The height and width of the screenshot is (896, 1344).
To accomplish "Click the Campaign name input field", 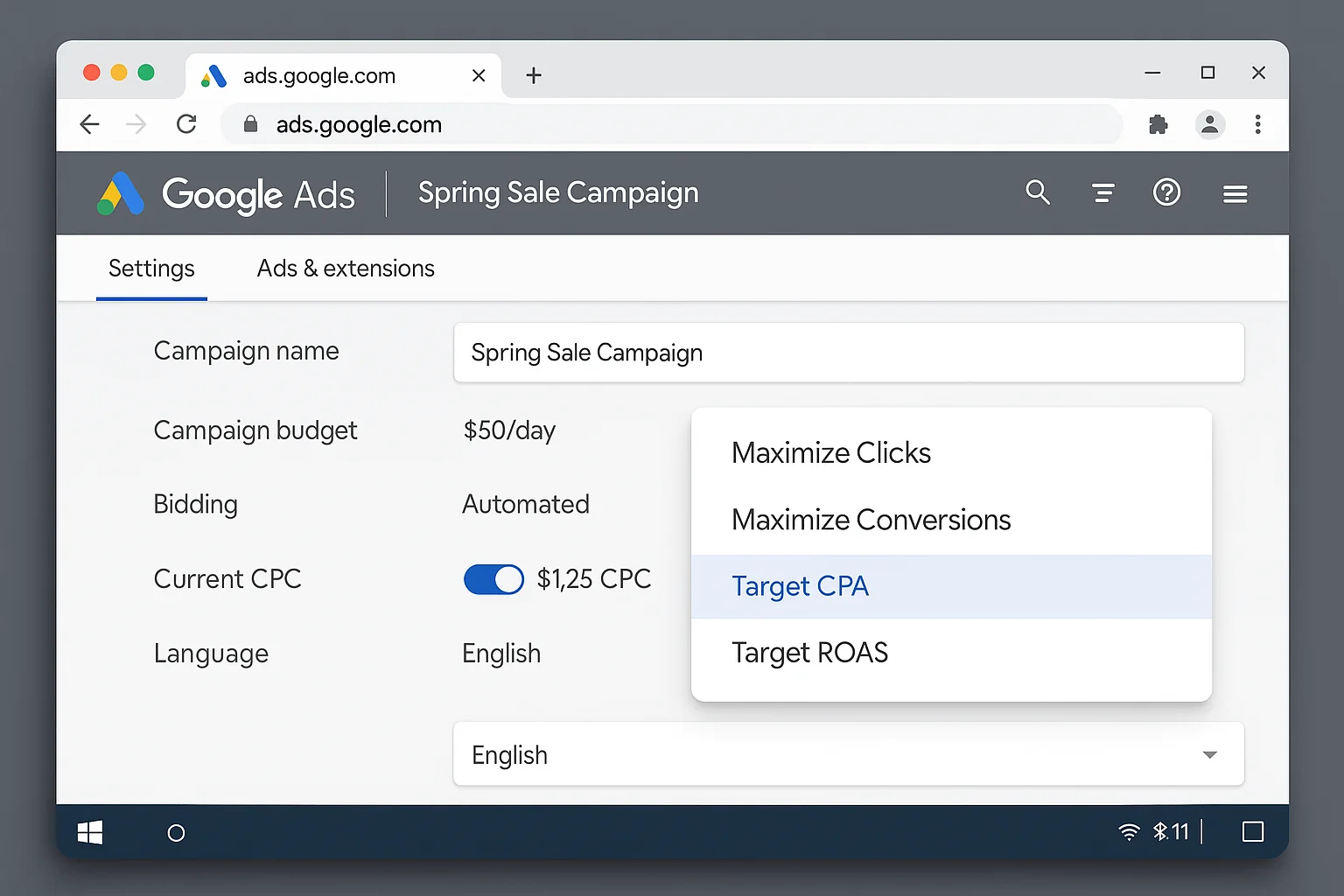I will click(848, 353).
